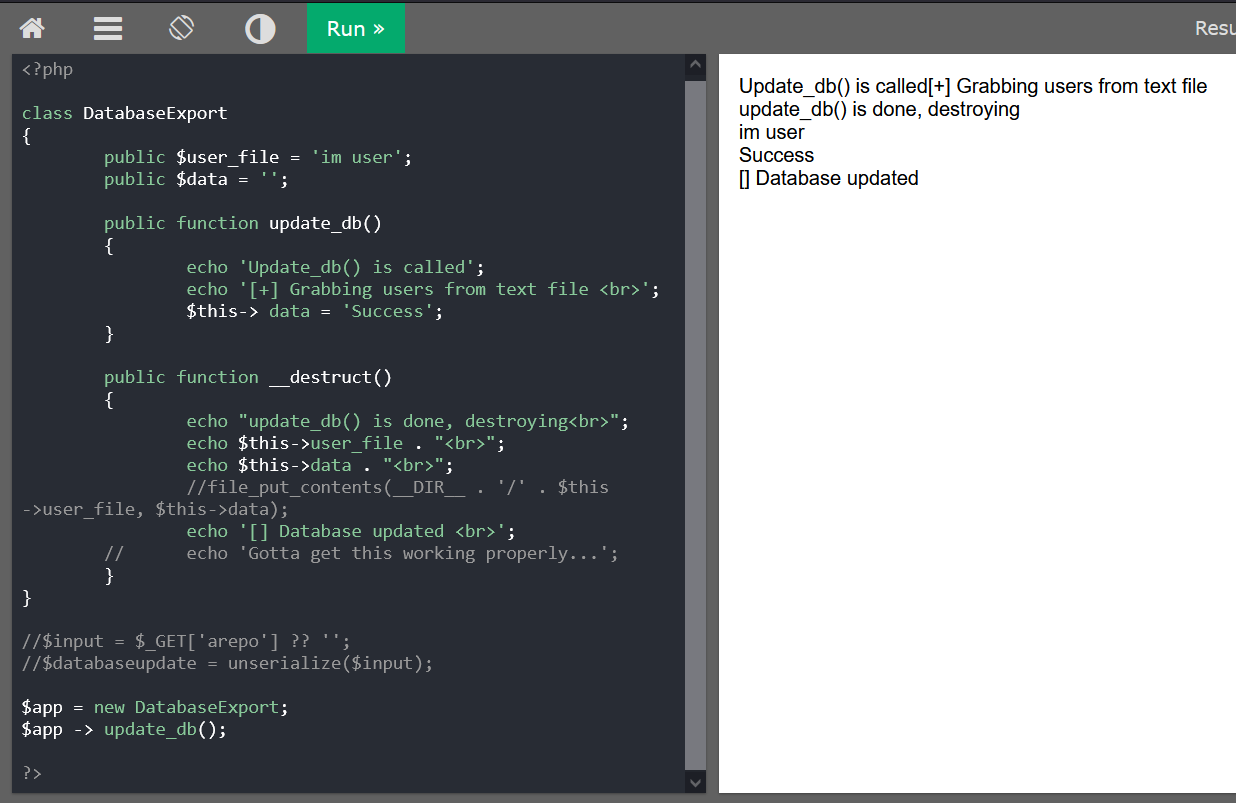Viewport: 1236px width, 803px height.
Task: Click the Home icon in the top bar
Action: click(32, 28)
